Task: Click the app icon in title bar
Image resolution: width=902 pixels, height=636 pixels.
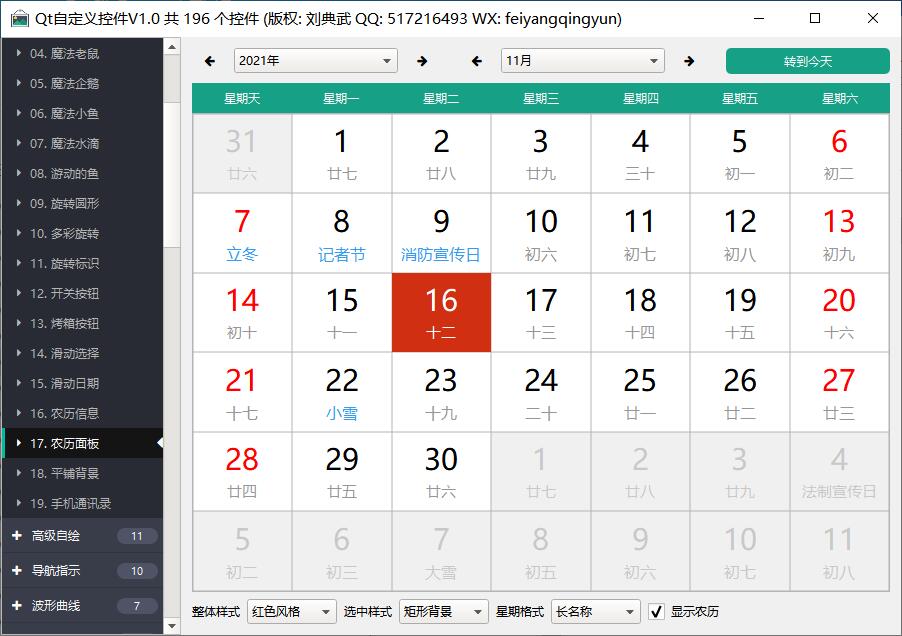Action: coord(19,18)
